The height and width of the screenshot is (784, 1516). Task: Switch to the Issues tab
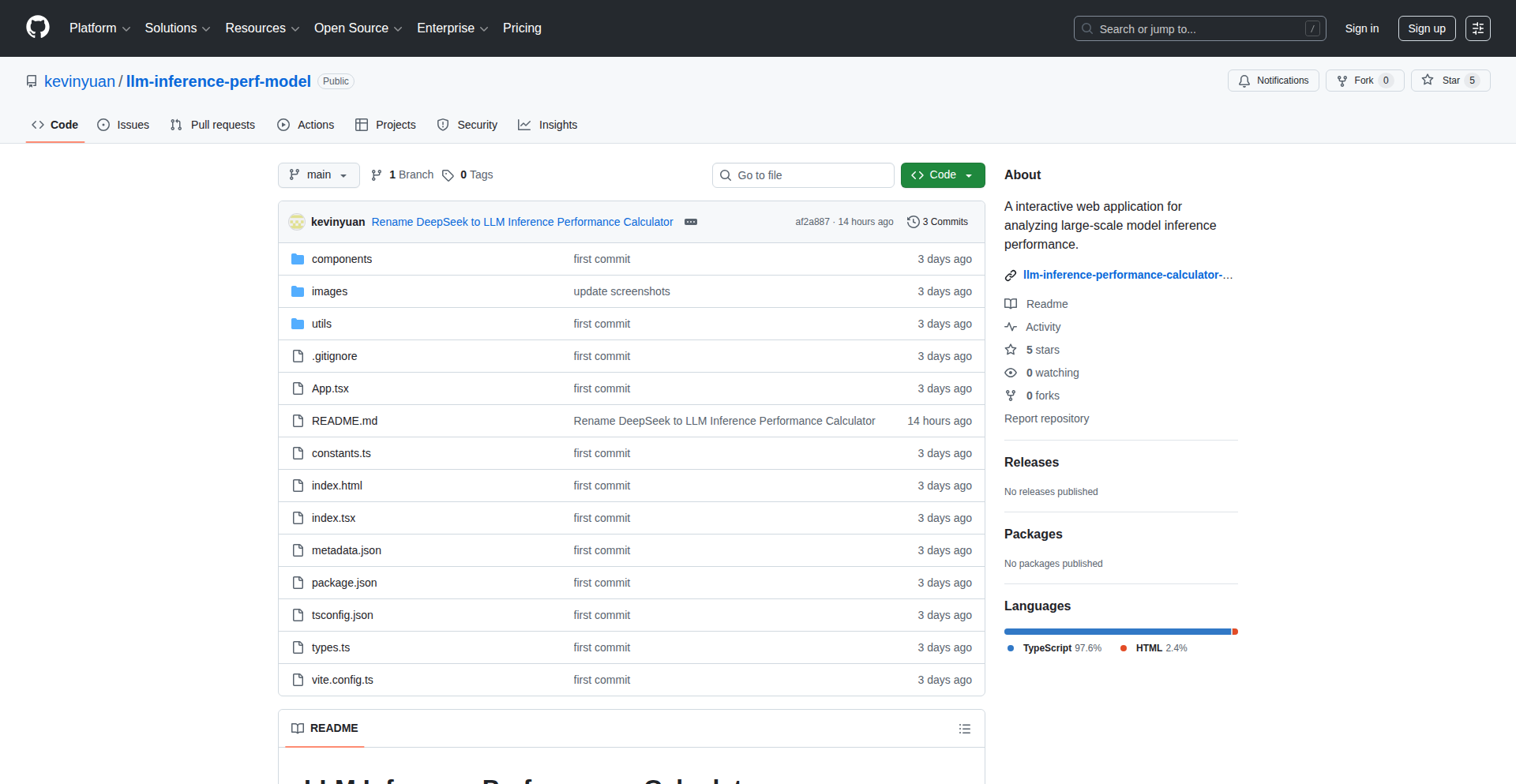123,125
